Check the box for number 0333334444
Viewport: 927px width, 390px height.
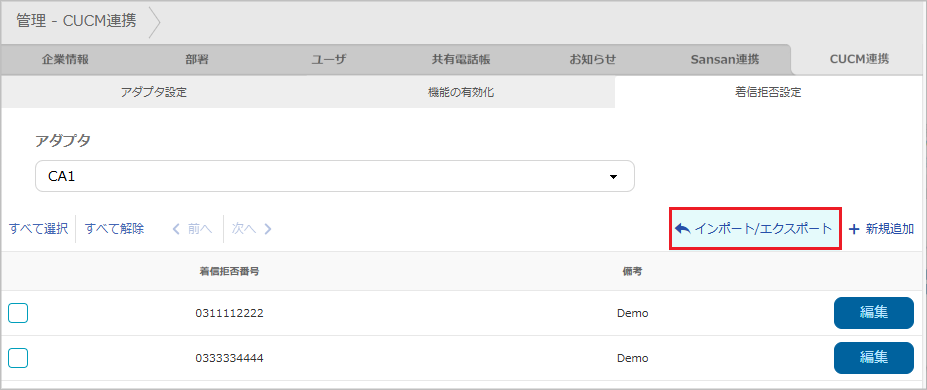18,358
